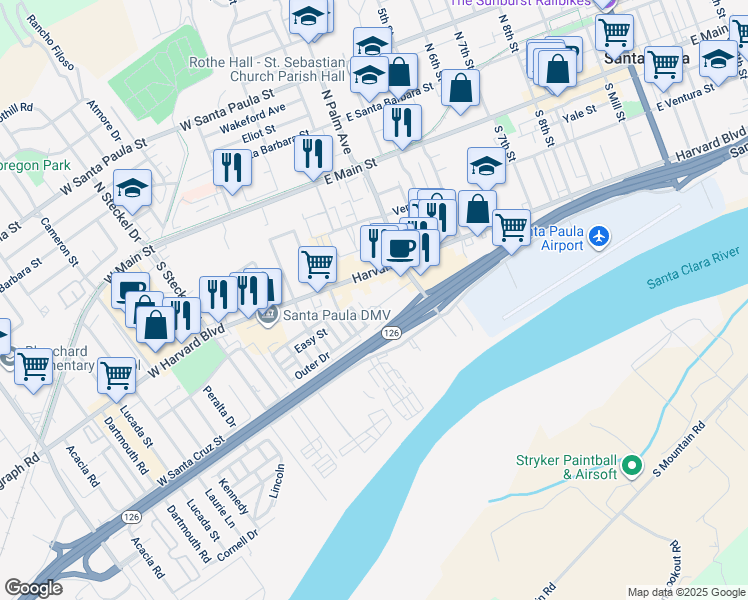The height and width of the screenshot is (600, 748).
Task: Click the Santa Paula Airport airplane icon
Action: 599,237
